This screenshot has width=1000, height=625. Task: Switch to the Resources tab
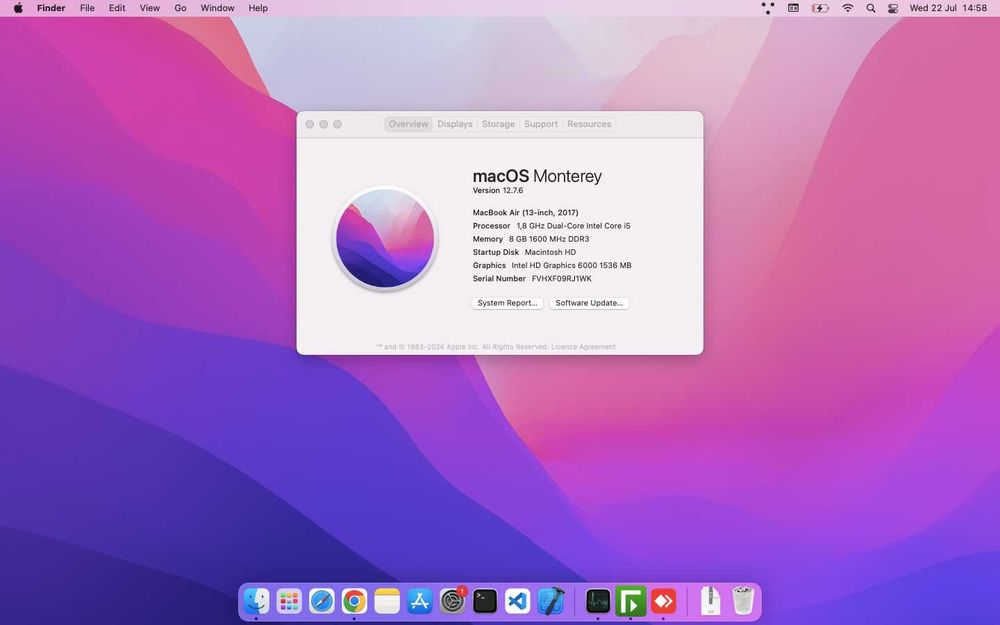[589, 124]
